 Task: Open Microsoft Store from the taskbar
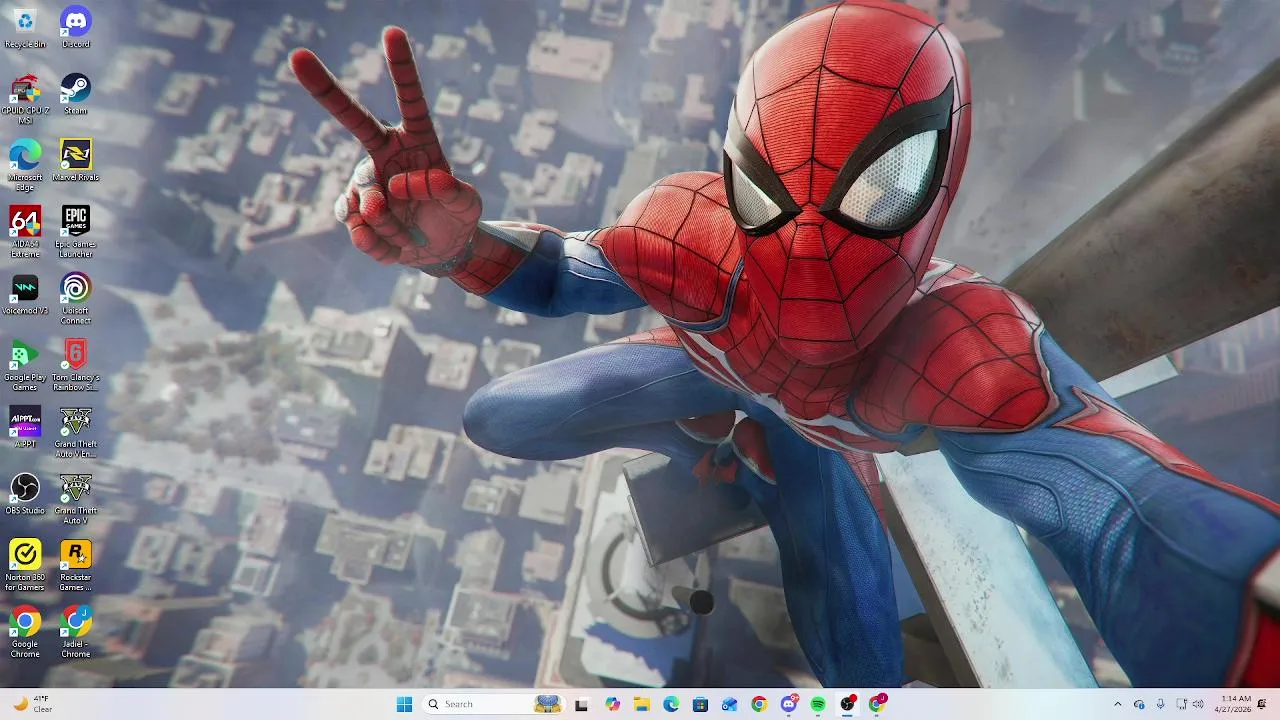click(700, 704)
